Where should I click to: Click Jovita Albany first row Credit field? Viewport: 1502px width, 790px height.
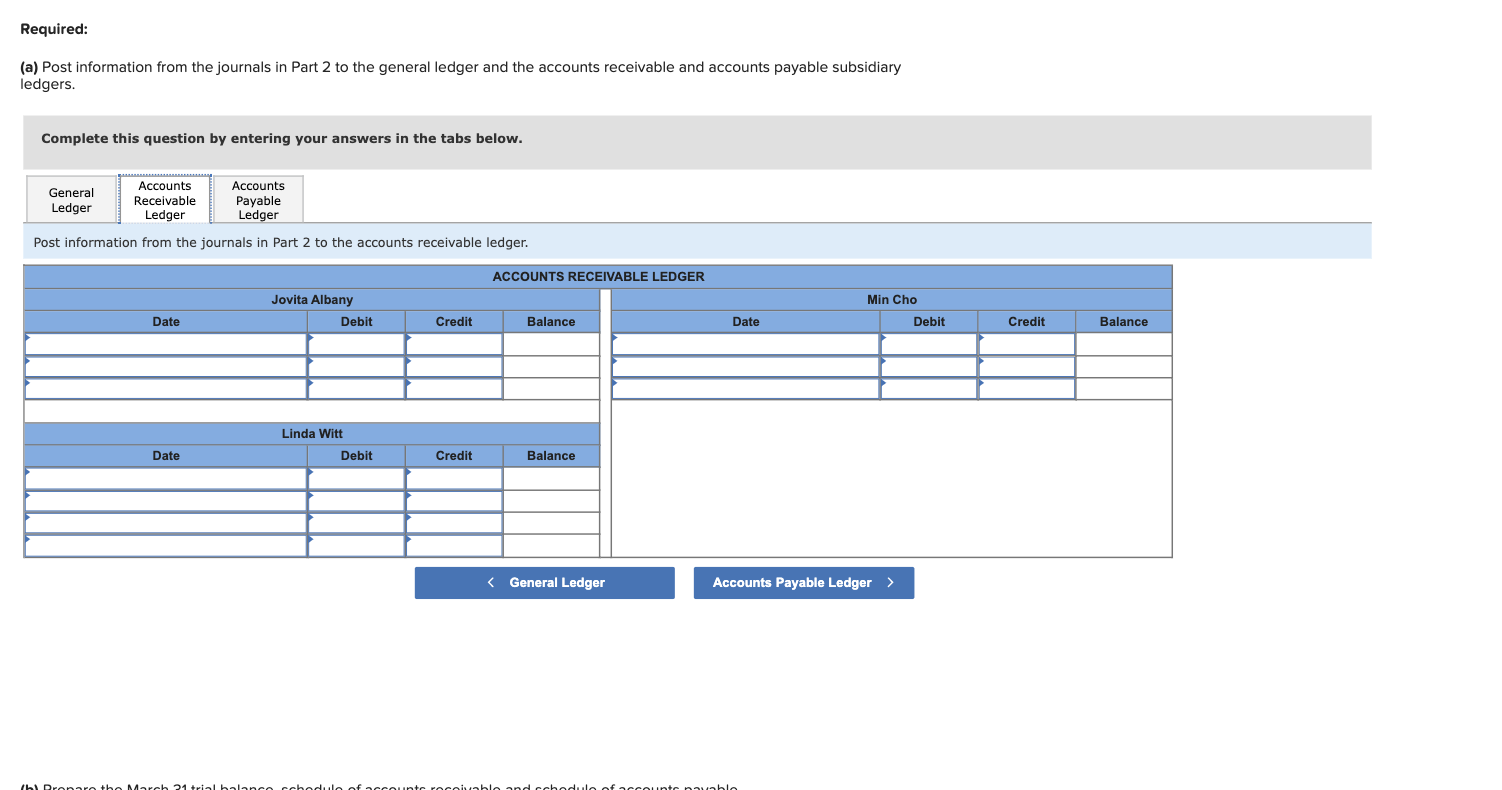(x=454, y=344)
